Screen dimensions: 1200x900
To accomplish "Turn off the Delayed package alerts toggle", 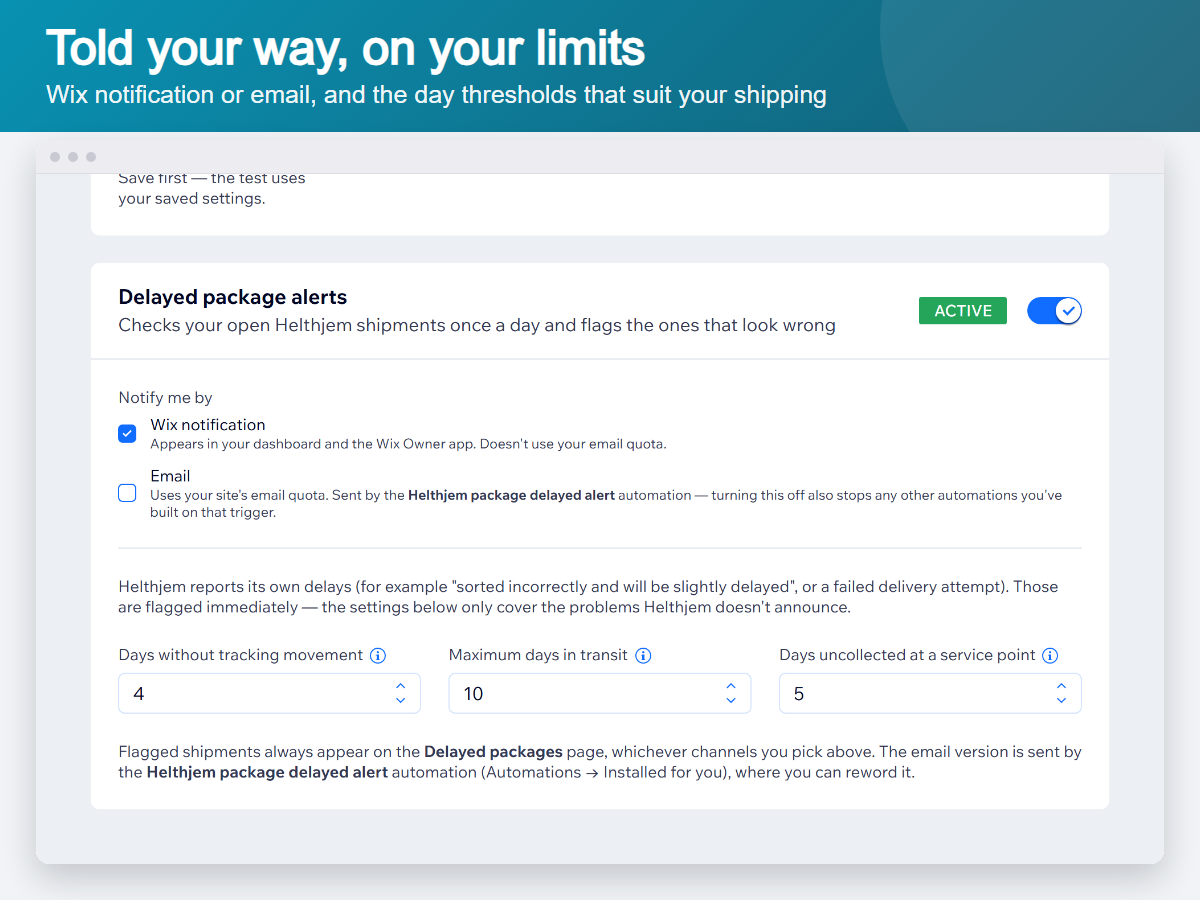I will (x=1054, y=311).
